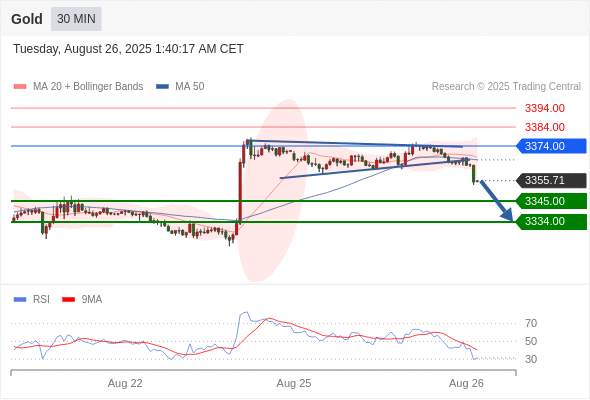Click the Aug 22 date axis label
Screen dimensions: 590x400
click(x=125, y=383)
